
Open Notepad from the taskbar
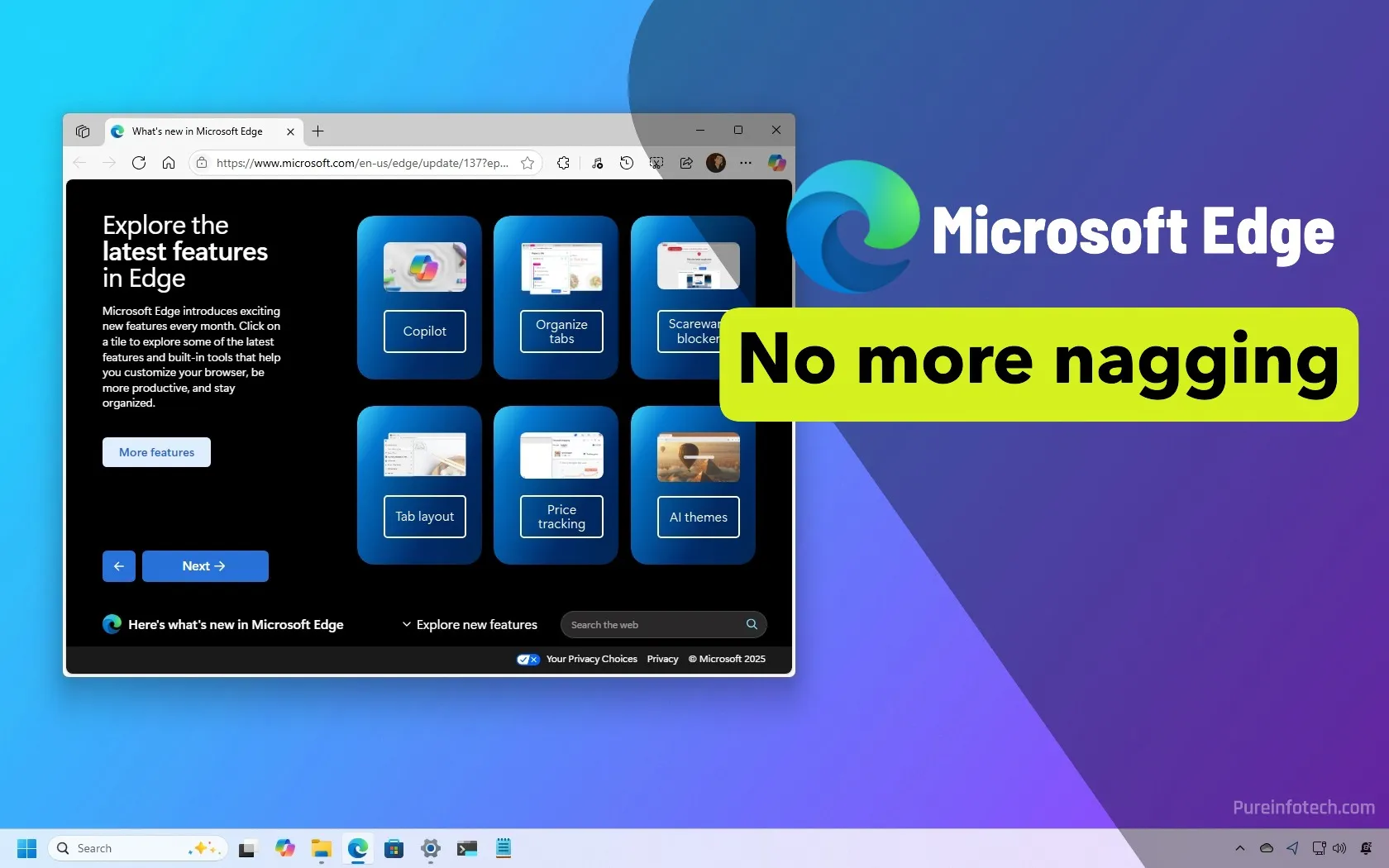(504, 848)
